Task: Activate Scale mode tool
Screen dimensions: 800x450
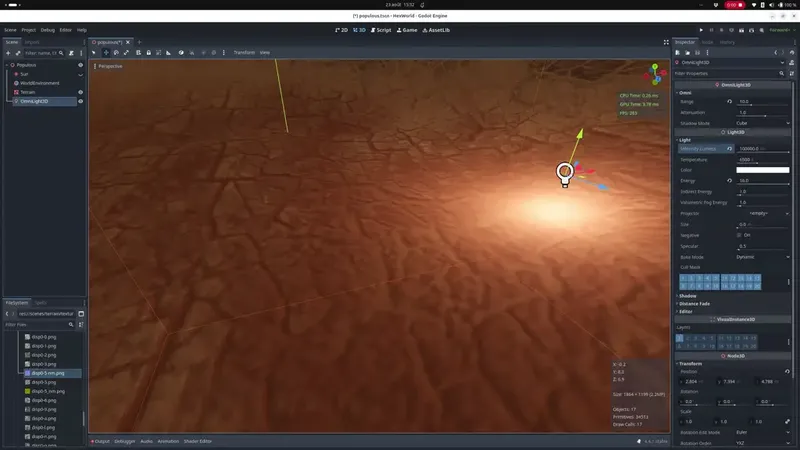Action: click(x=126, y=53)
